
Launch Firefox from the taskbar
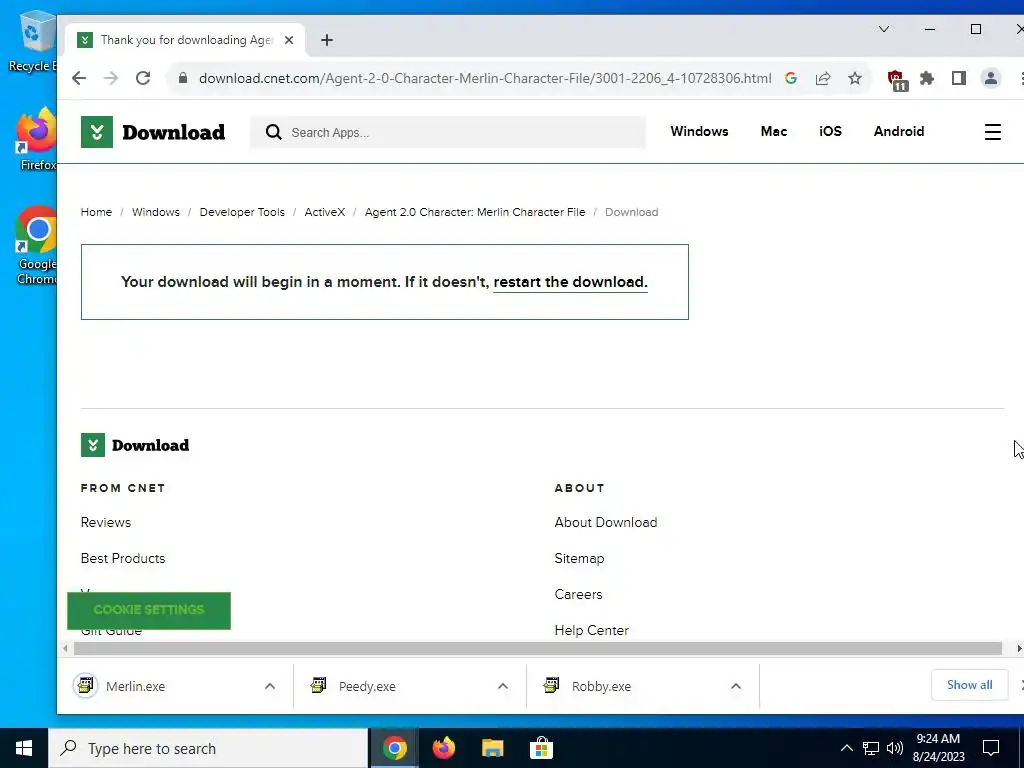pyautogui.click(x=443, y=748)
